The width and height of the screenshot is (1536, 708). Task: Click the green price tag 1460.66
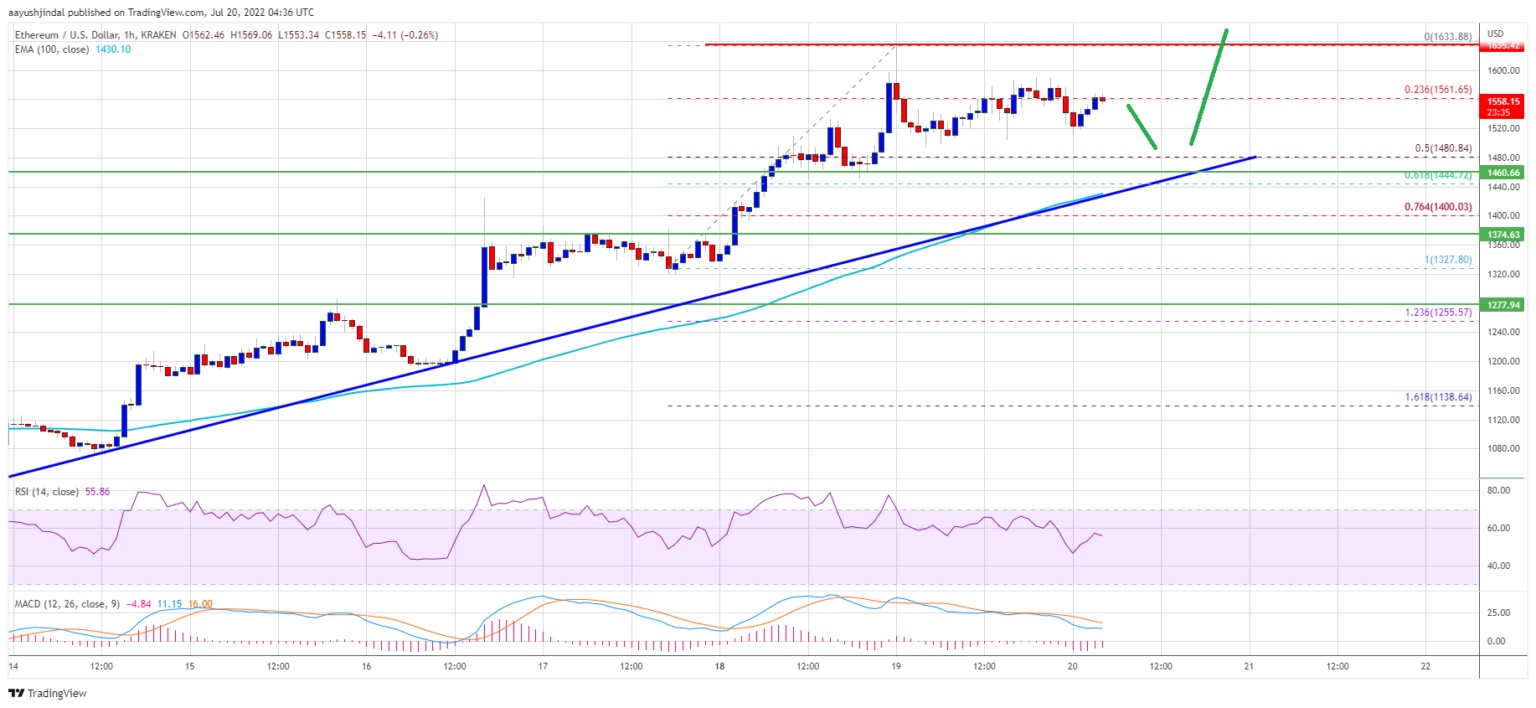pyautogui.click(x=1502, y=172)
